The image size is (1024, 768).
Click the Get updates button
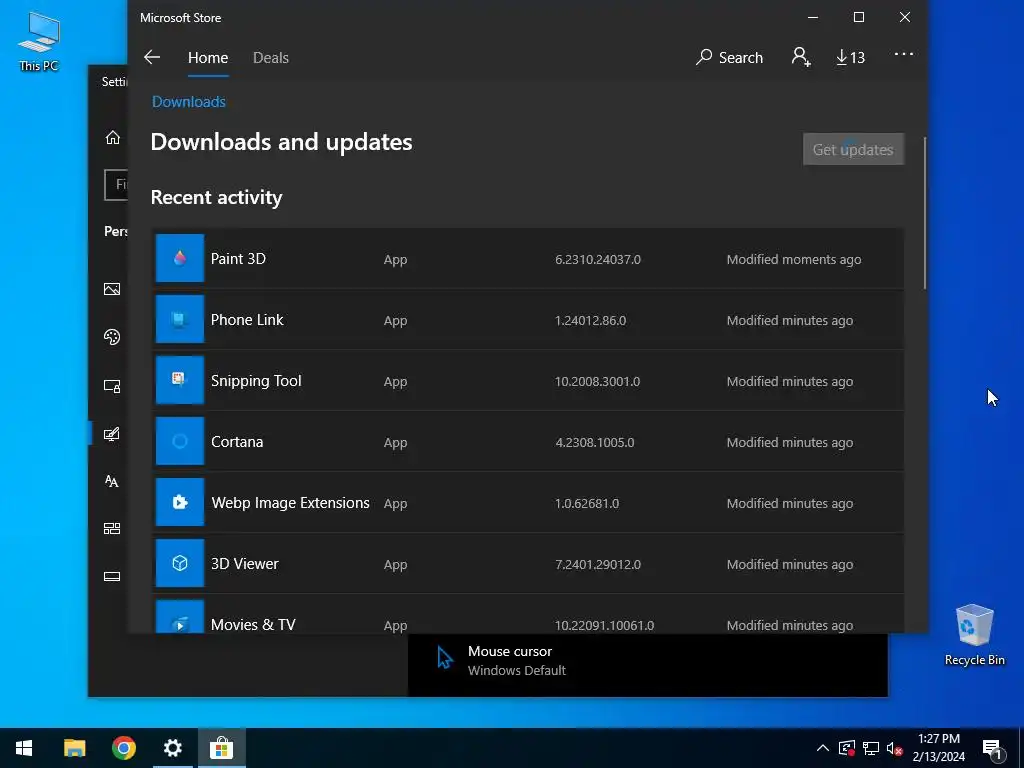(x=853, y=149)
